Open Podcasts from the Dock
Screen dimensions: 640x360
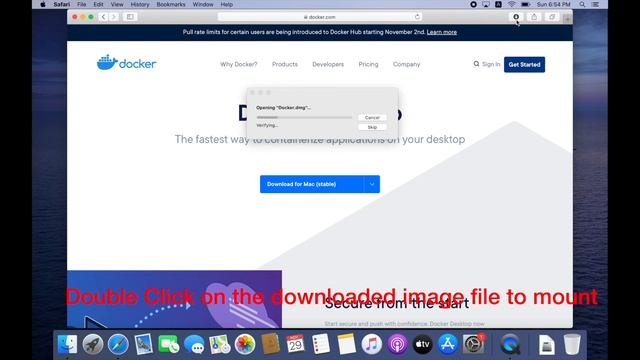click(397, 344)
